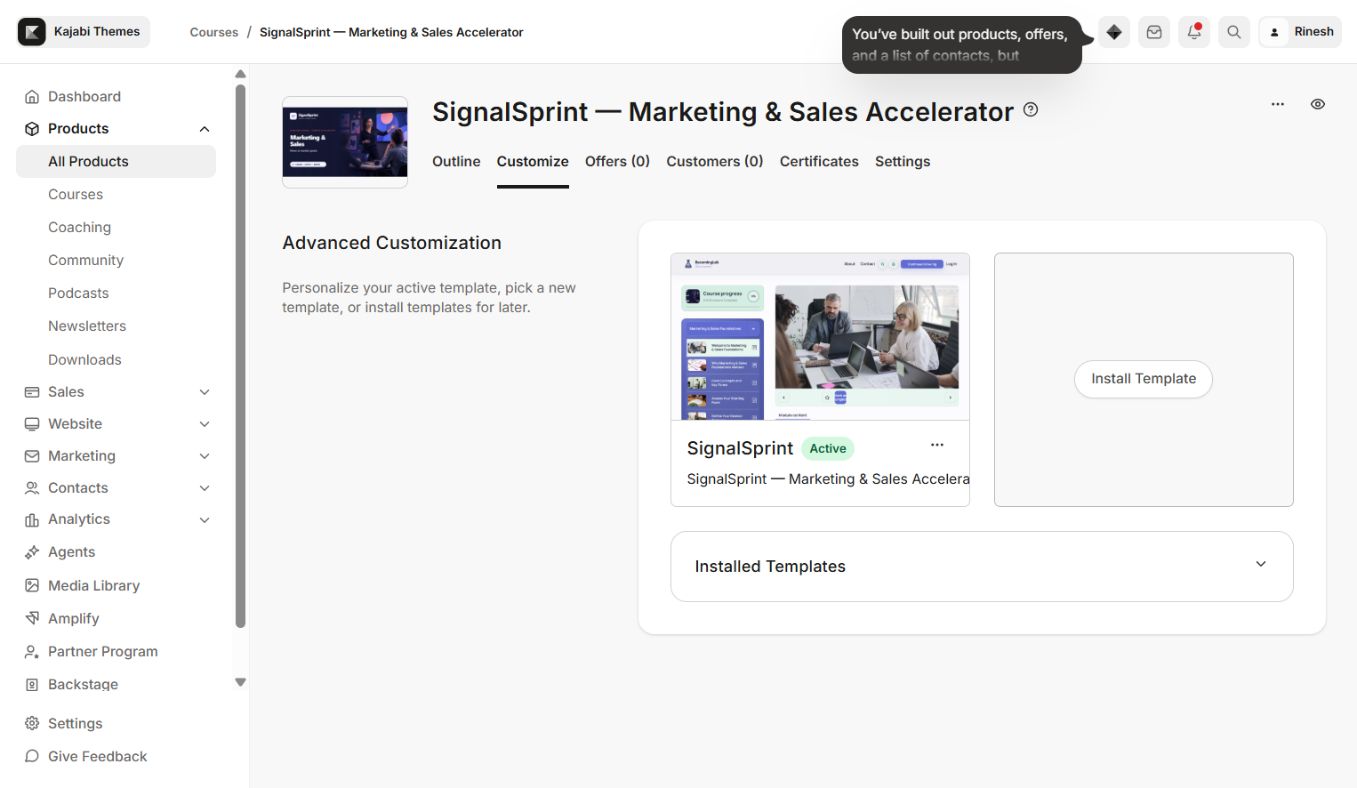The height and width of the screenshot is (788, 1357).
Task: Click the Amplify megaphone icon
Action: click(x=32, y=618)
